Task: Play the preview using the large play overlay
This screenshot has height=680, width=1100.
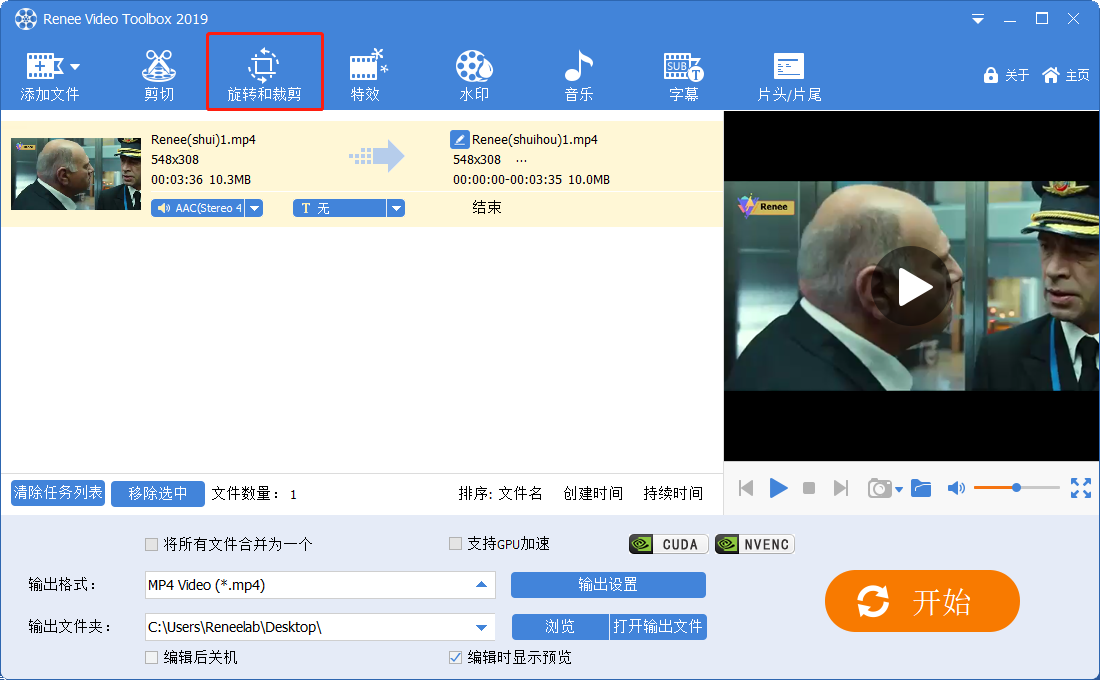Action: [913, 286]
